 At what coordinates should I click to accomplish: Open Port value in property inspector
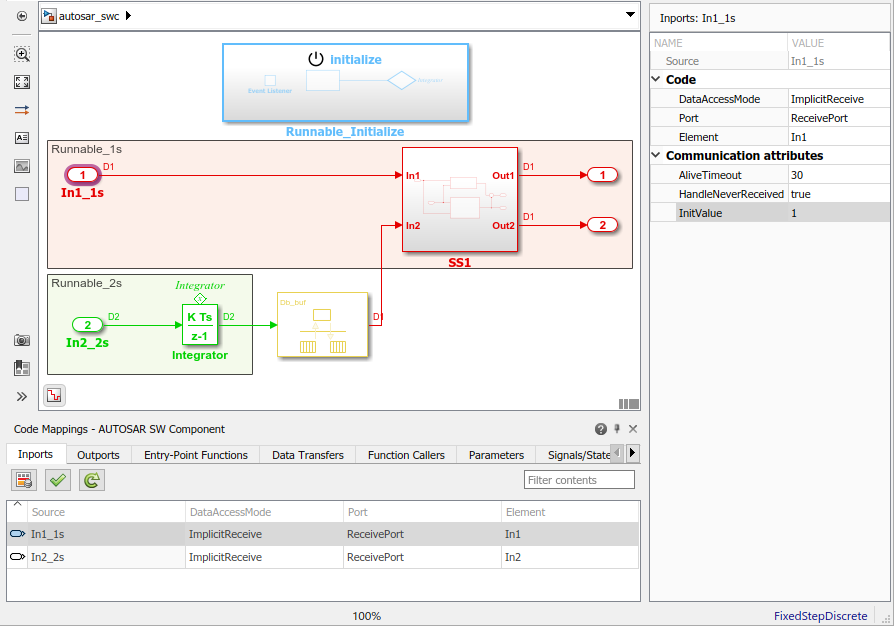click(x=838, y=118)
